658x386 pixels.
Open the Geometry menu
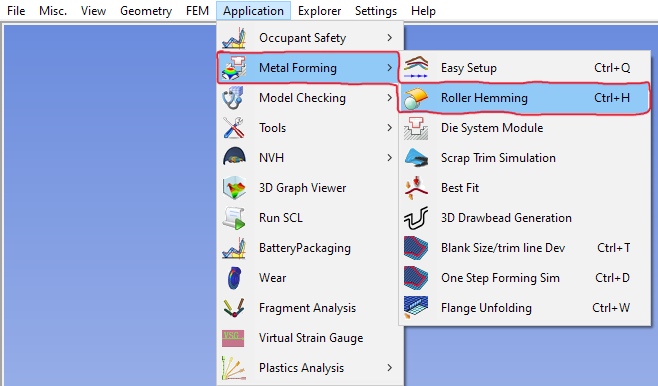[x=146, y=11]
